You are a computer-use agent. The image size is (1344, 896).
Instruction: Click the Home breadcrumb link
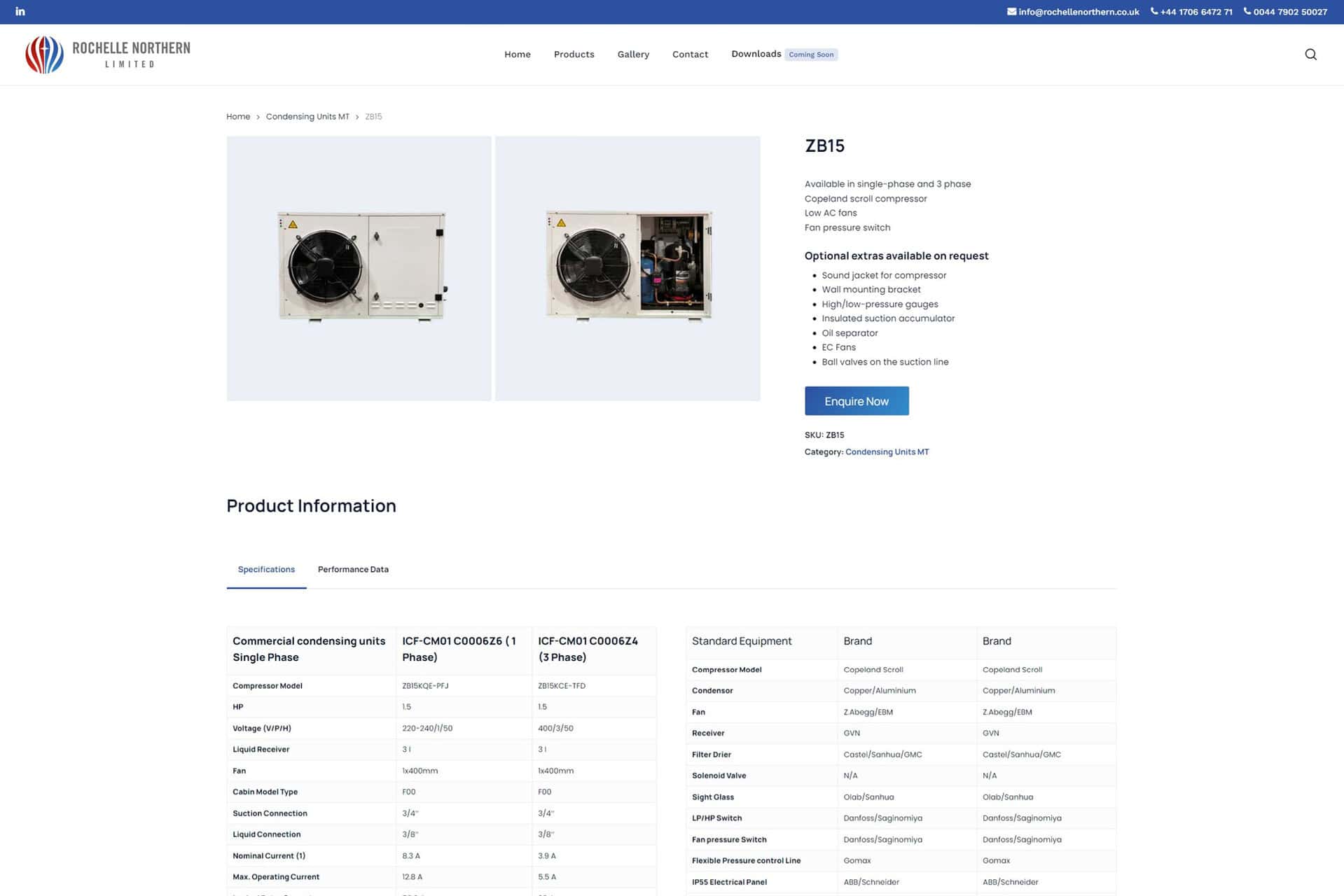tap(238, 117)
